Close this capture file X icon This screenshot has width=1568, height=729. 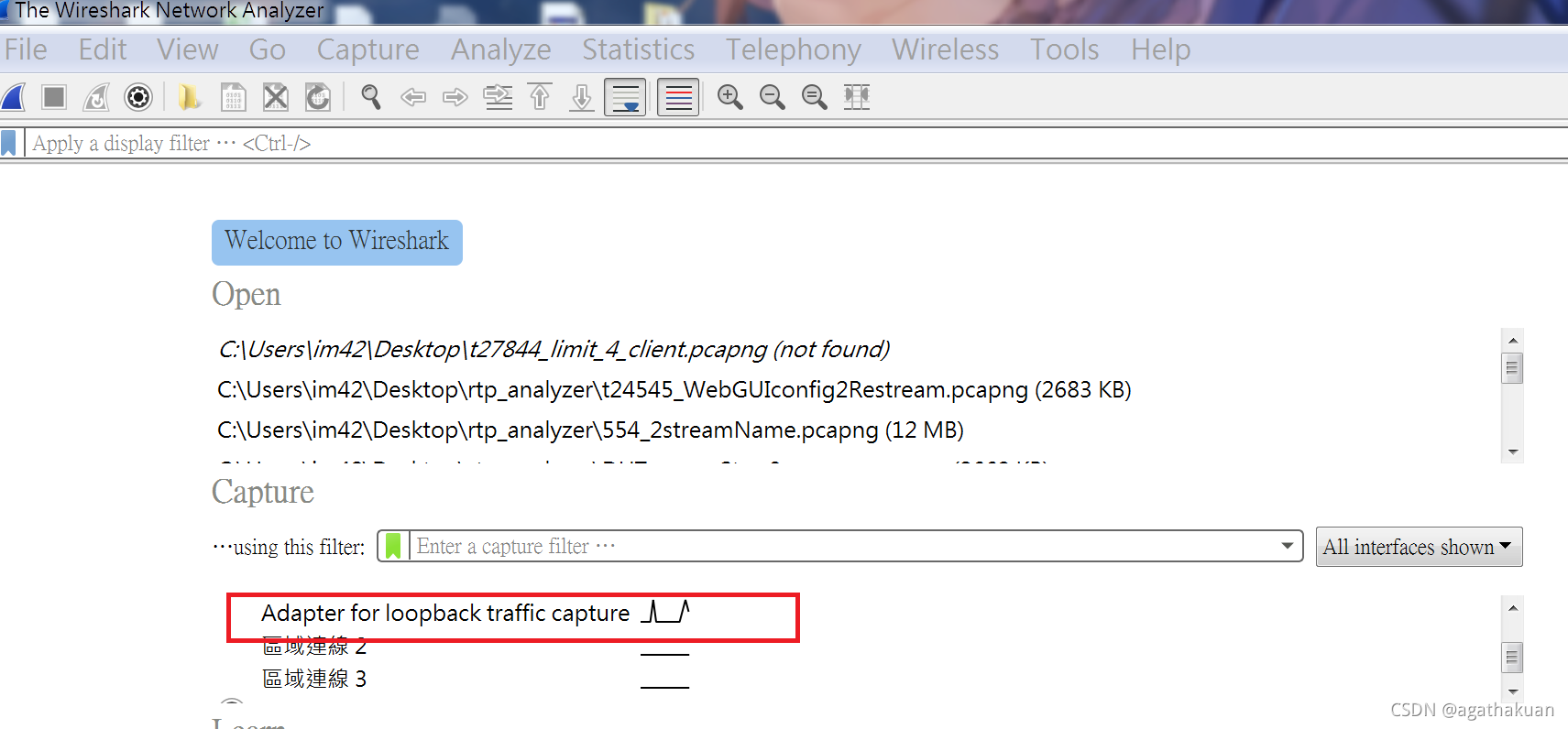tap(276, 96)
